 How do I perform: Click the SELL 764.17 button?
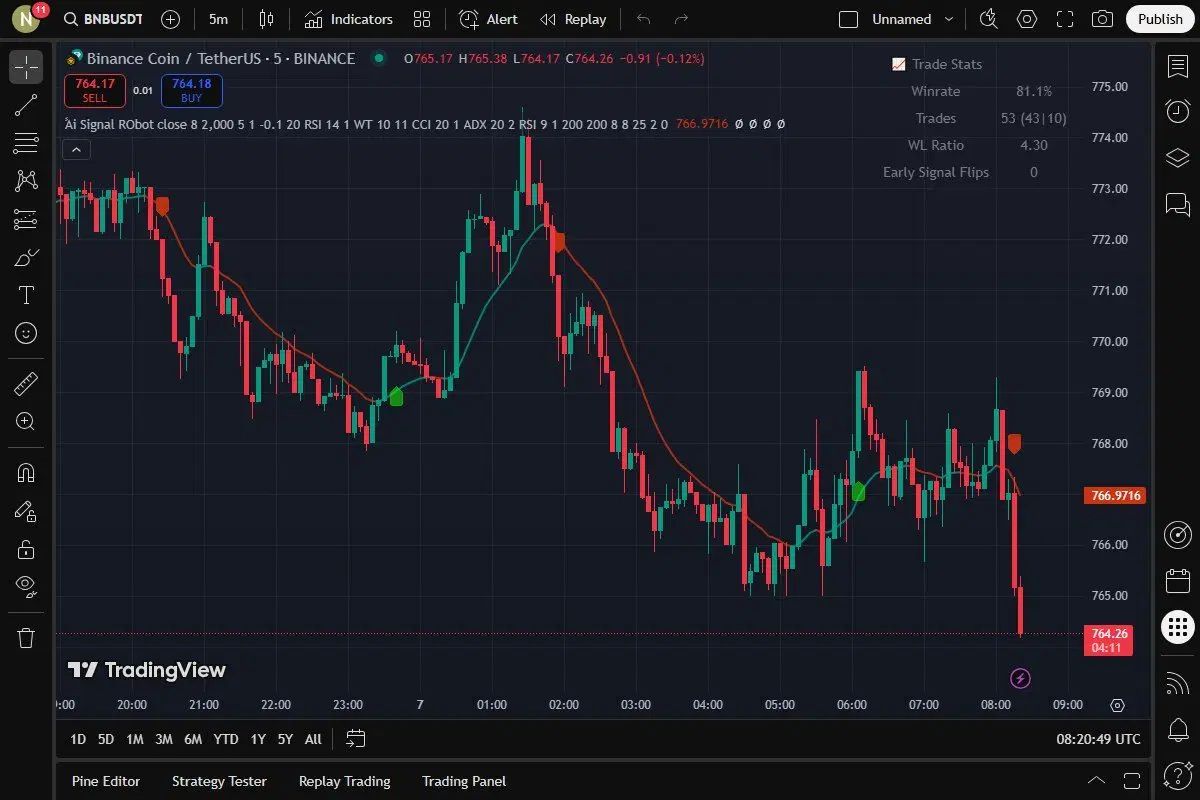point(95,91)
